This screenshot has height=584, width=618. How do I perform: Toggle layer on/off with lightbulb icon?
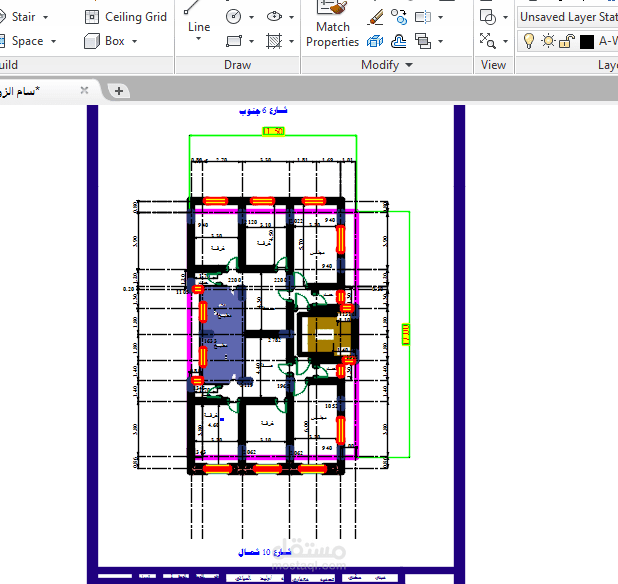click(x=529, y=41)
